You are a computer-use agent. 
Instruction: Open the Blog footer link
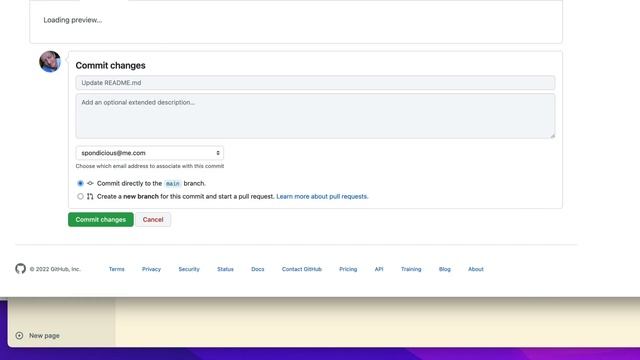coord(445,269)
